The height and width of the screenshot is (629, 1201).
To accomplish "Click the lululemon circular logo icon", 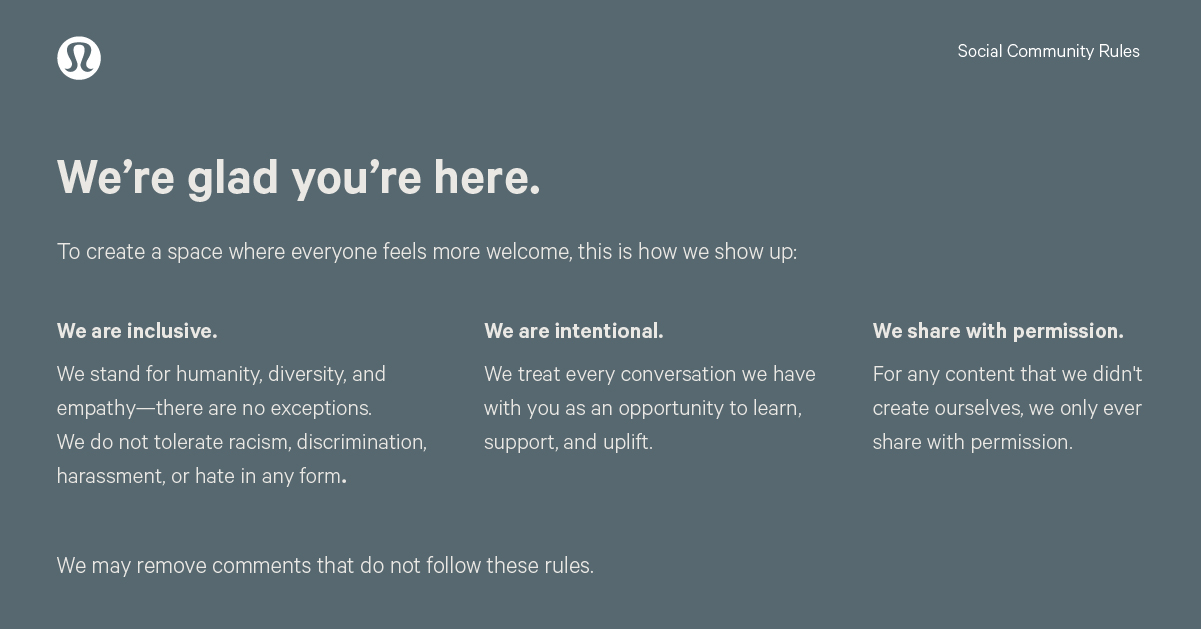I will (79, 58).
